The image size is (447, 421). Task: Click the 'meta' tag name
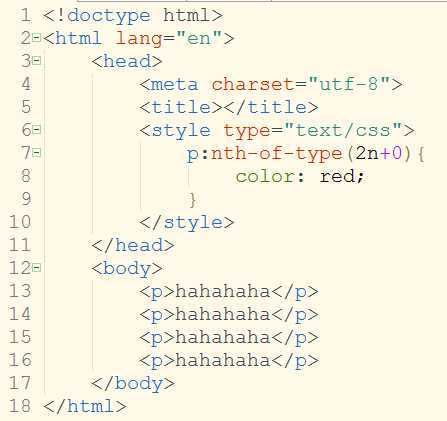(x=175, y=84)
